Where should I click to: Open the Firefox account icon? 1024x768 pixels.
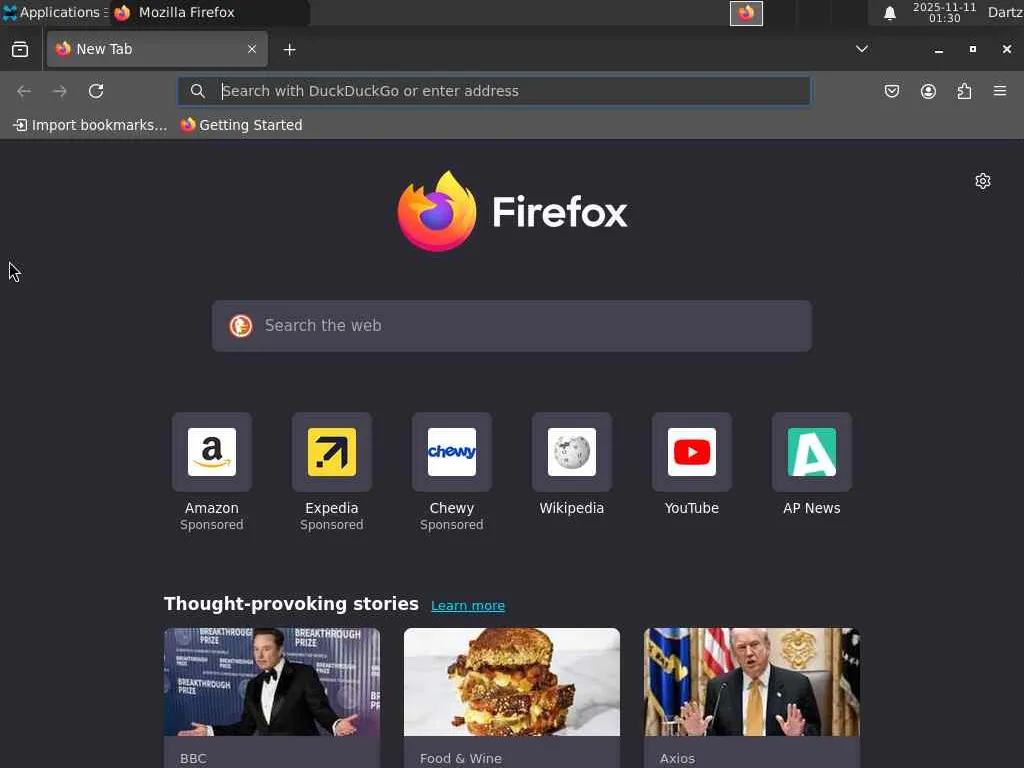(x=928, y=91)
